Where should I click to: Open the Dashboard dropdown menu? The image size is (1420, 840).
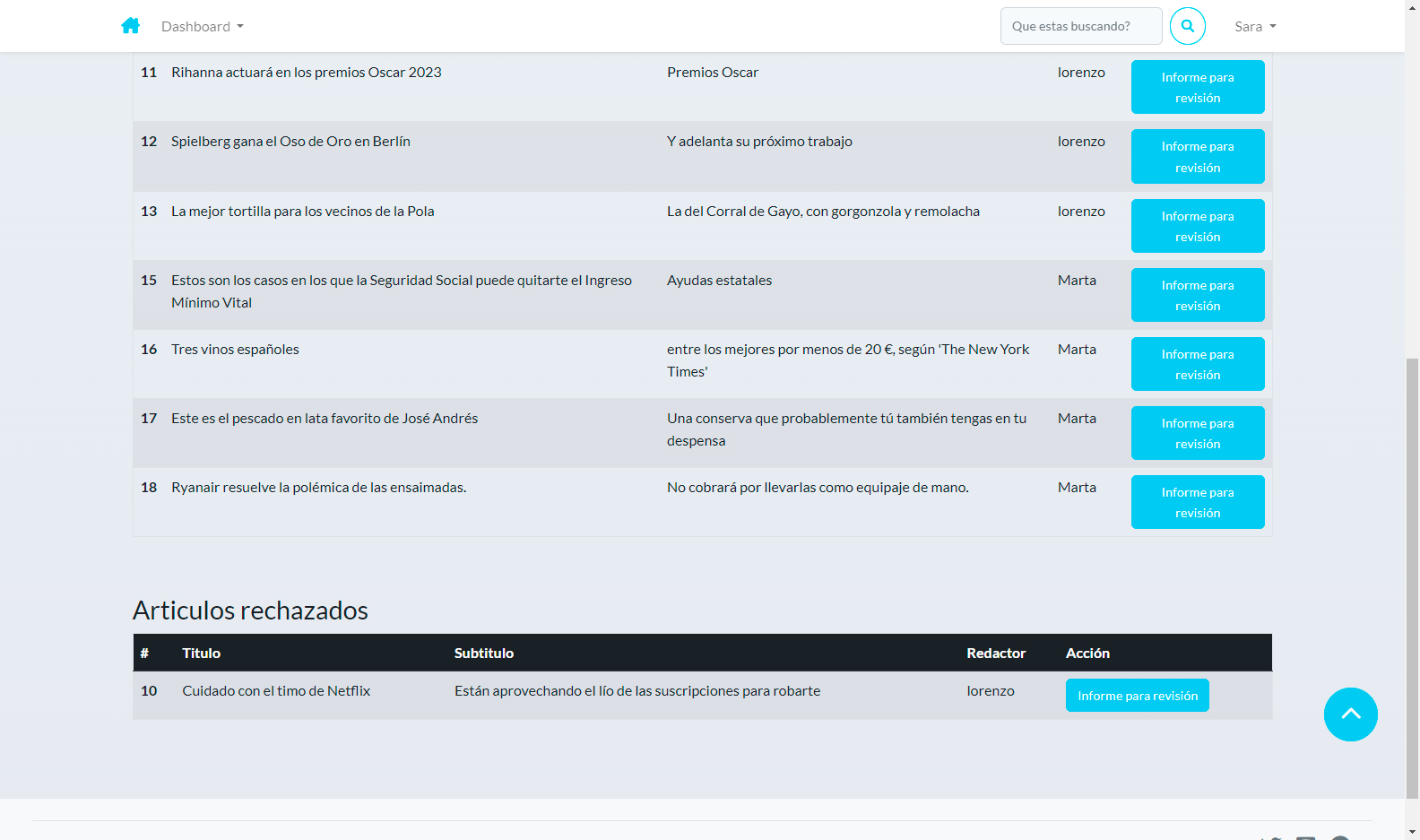tap(202, 26)
